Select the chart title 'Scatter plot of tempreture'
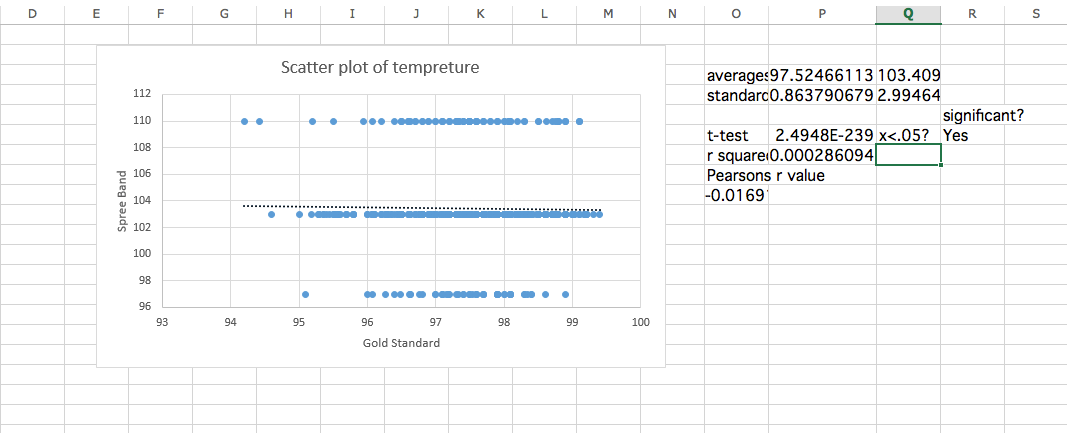Viewport: 1067px width, 433px height. click(x=380, y=69)
